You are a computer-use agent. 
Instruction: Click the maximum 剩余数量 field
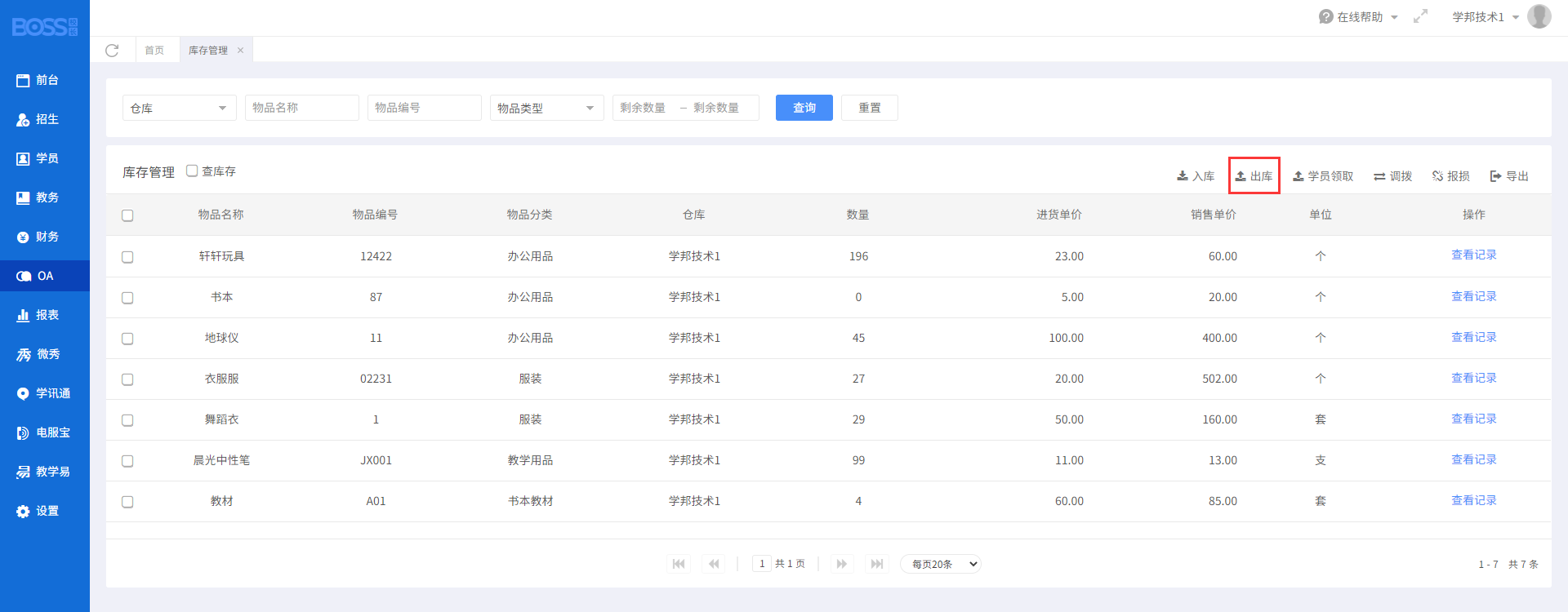(723, 108)
